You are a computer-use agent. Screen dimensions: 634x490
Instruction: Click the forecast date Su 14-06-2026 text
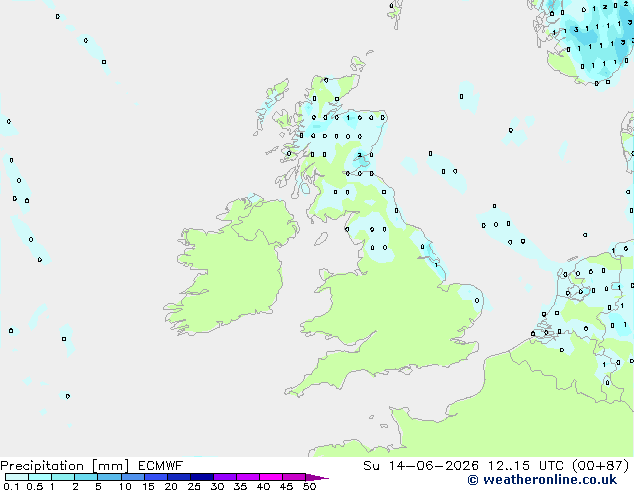click(421, 466)
